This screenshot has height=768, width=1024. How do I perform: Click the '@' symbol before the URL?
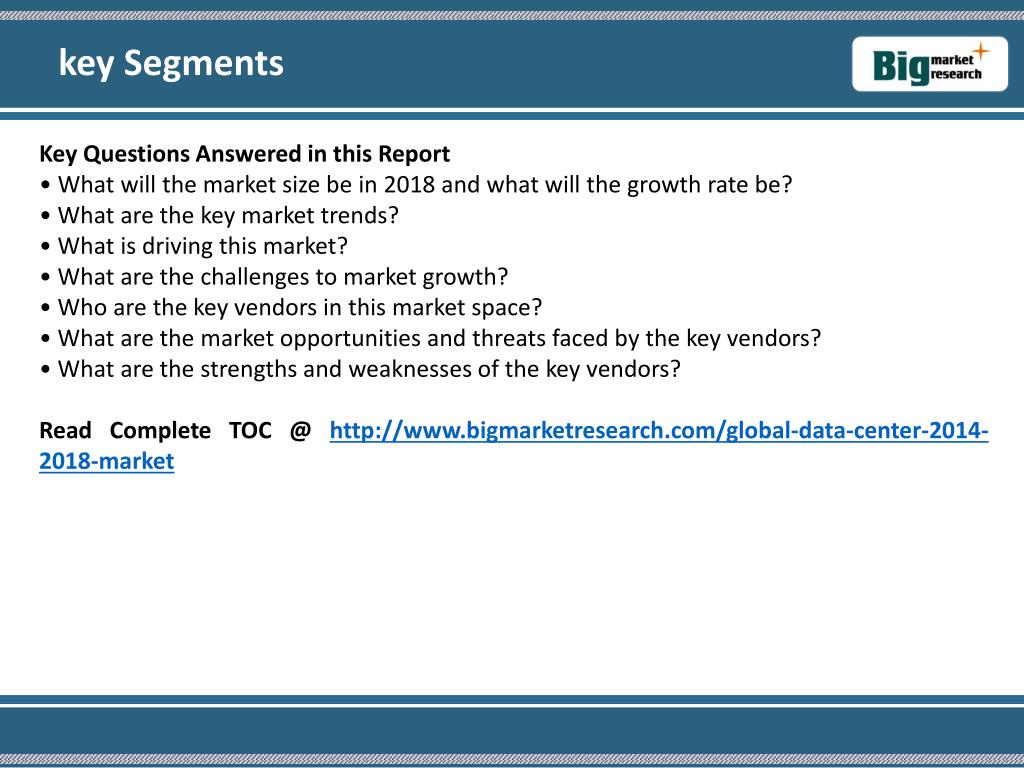300,431
